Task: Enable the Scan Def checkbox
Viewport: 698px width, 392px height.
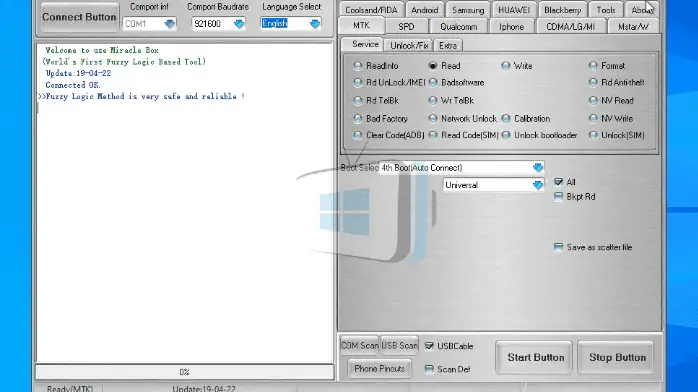Action: point(429,369)
